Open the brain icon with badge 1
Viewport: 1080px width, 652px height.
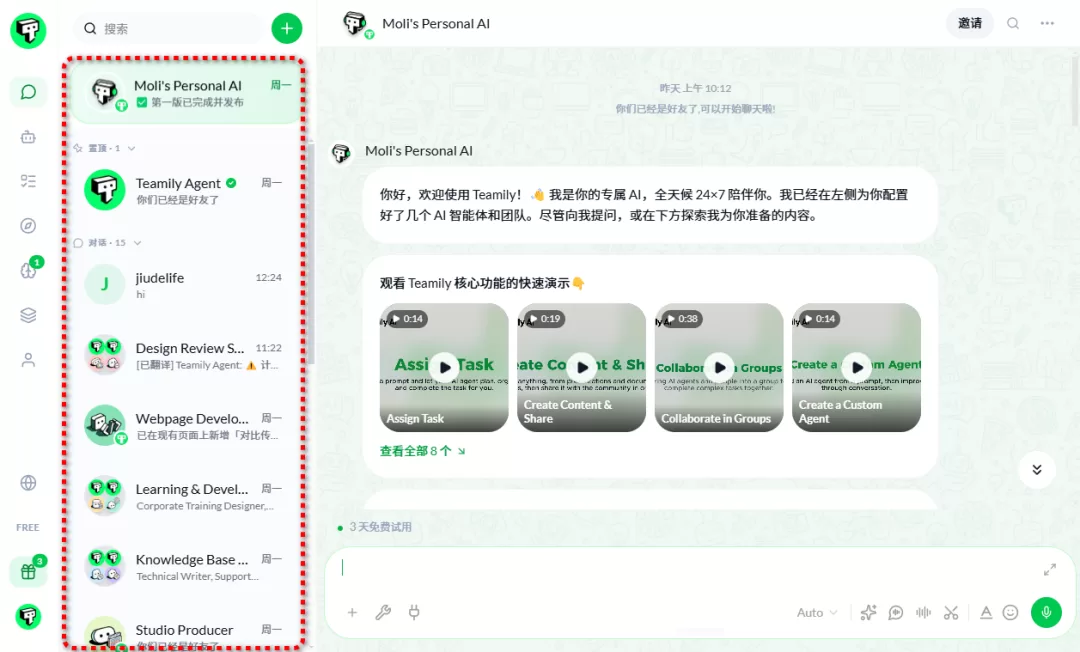28,270
